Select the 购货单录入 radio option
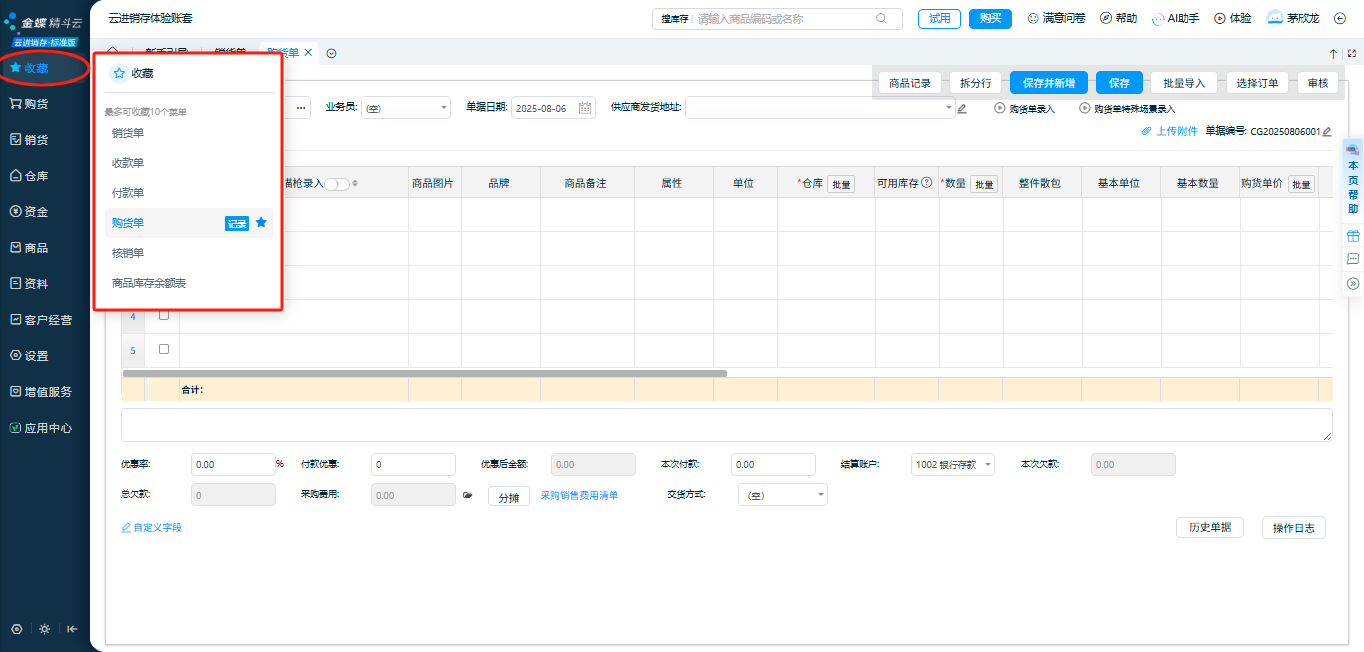 (x=1000, y=108)
